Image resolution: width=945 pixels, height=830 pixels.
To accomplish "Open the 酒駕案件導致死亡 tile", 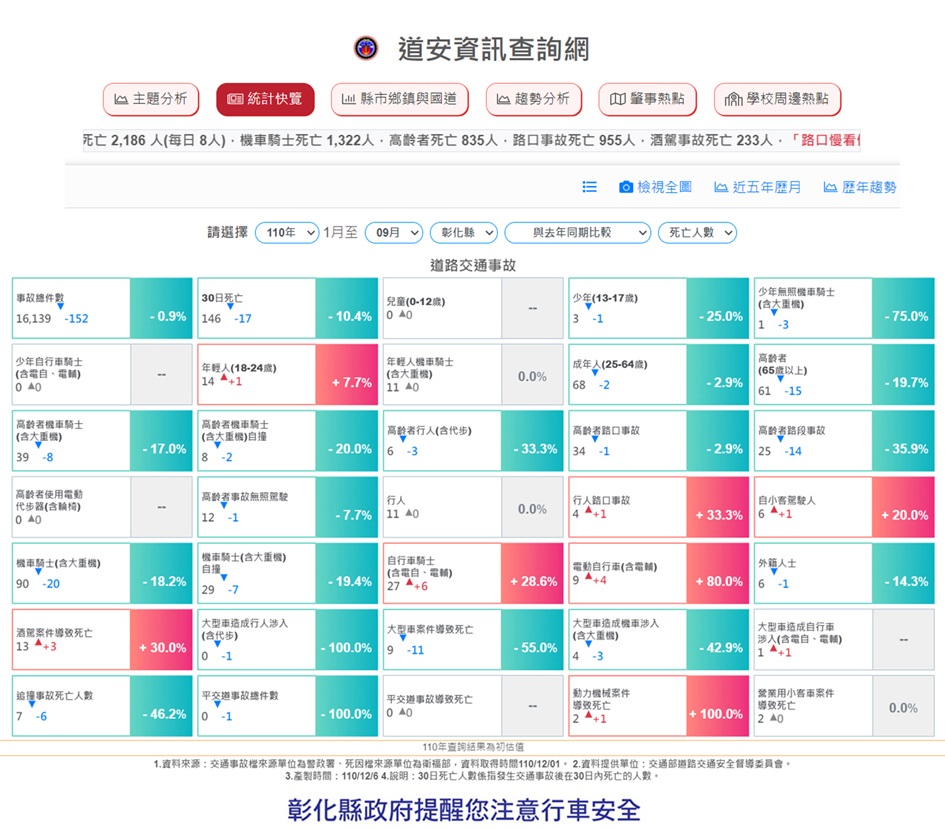I will click(102, 640).
